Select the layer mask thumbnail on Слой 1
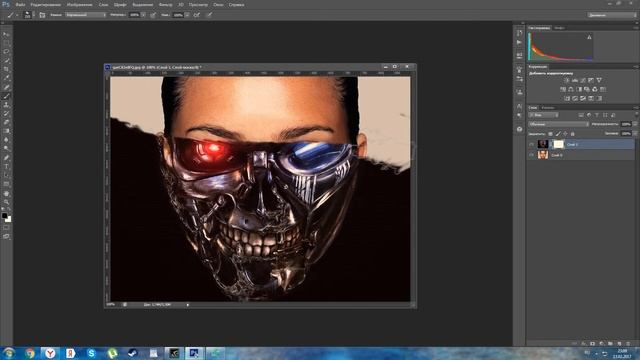 [x=558, y=144]
